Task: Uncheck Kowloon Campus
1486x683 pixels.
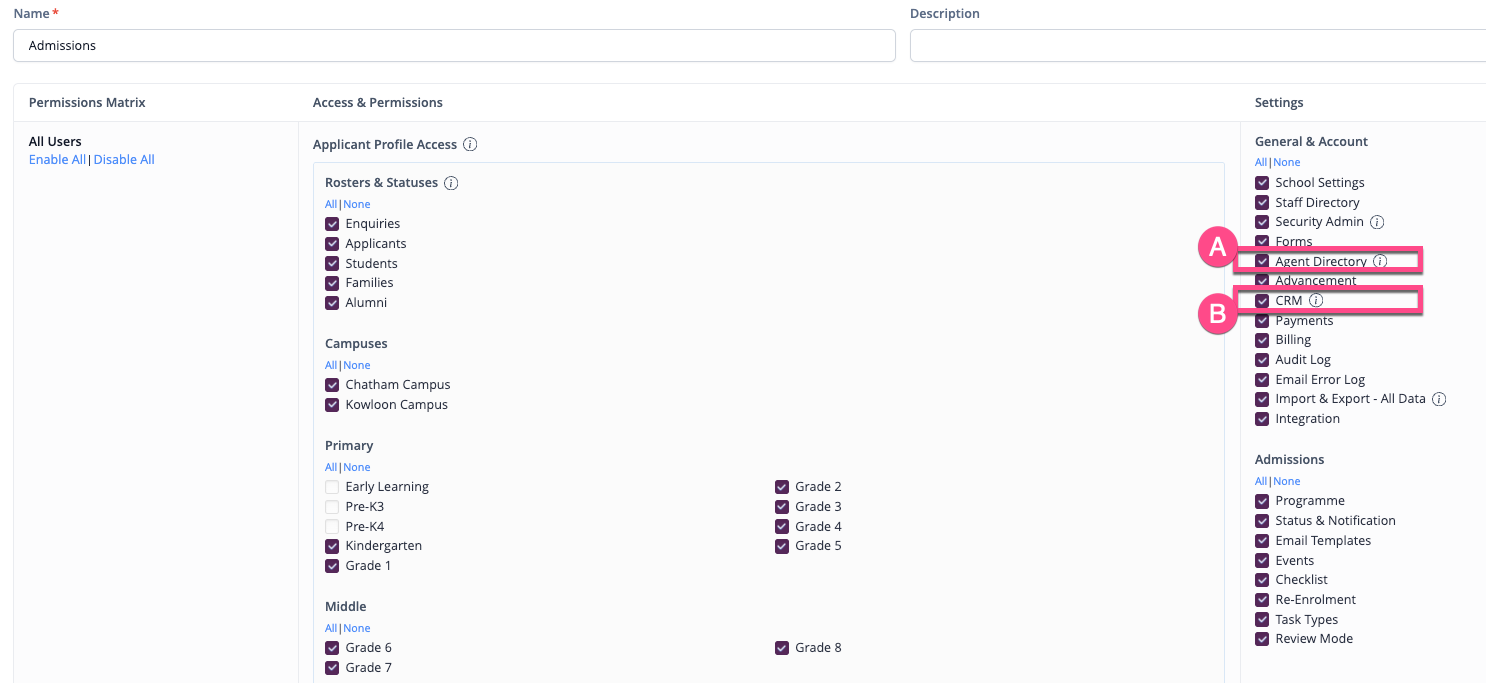Action: pyautogui.click(x=332, y=405)
